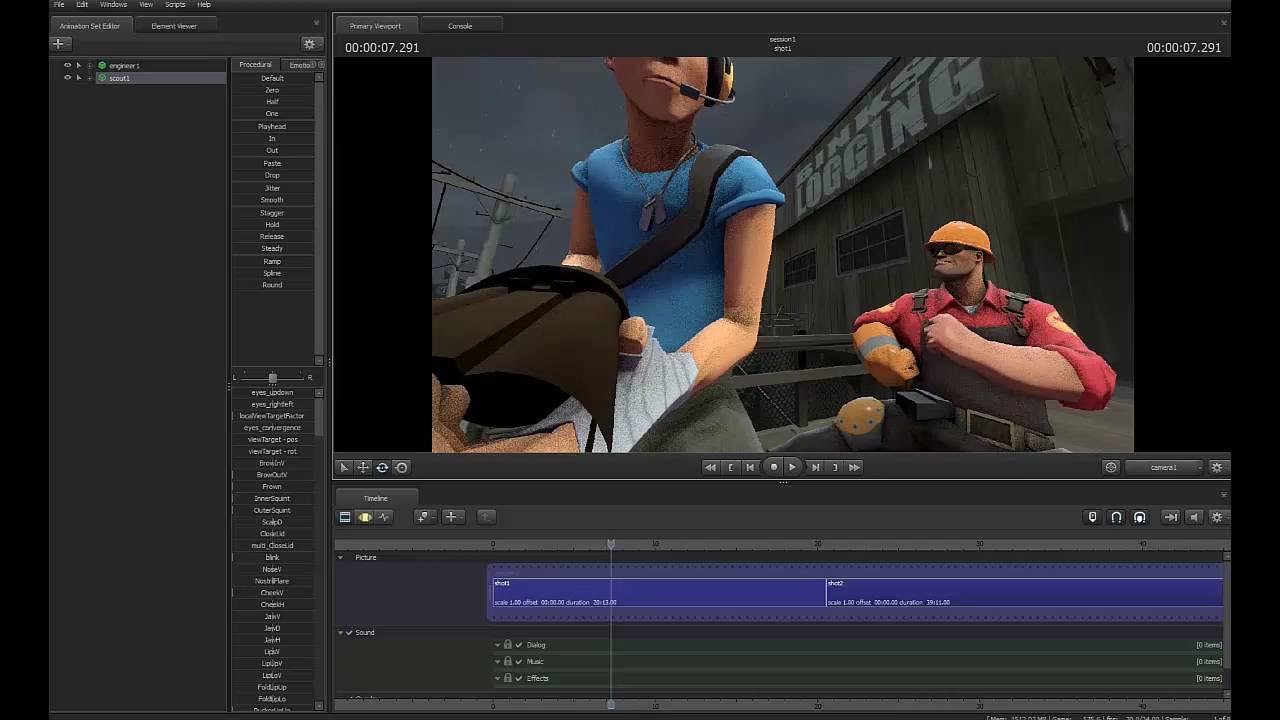
Task: Step forward one frame
Action: (x=815, y=467)
